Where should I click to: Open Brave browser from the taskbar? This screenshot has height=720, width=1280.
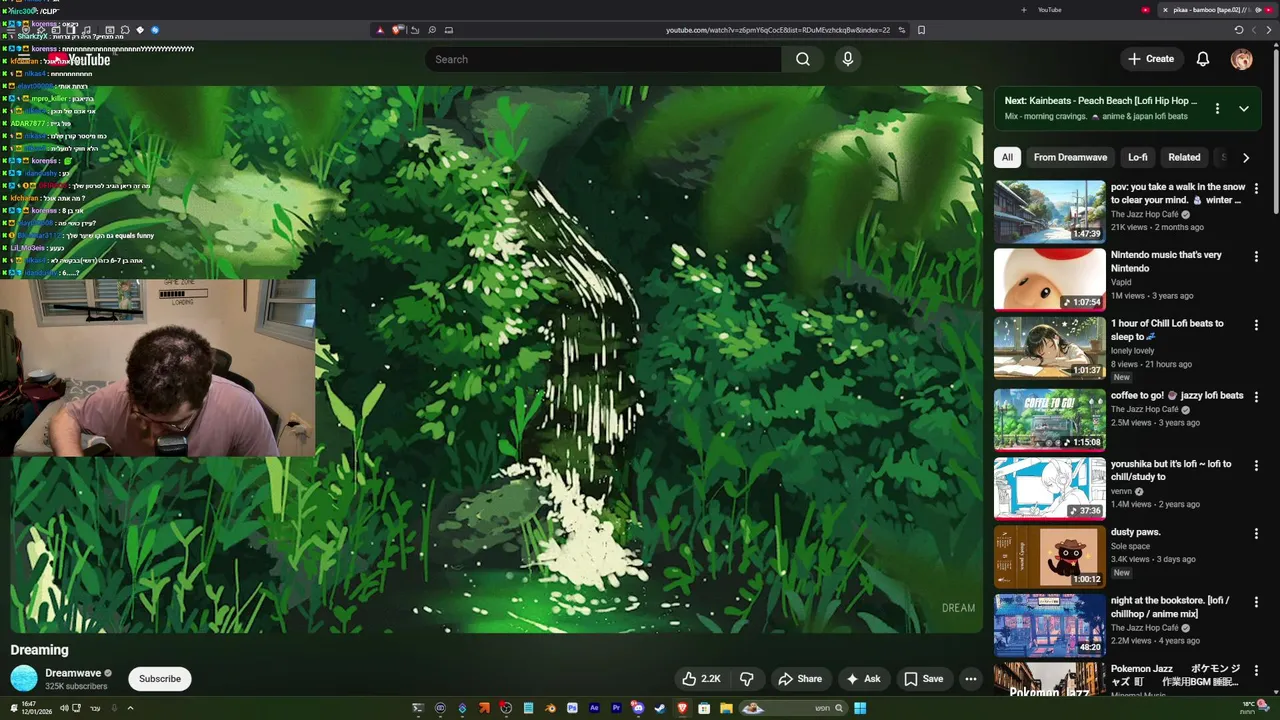(x=683, y=708)
